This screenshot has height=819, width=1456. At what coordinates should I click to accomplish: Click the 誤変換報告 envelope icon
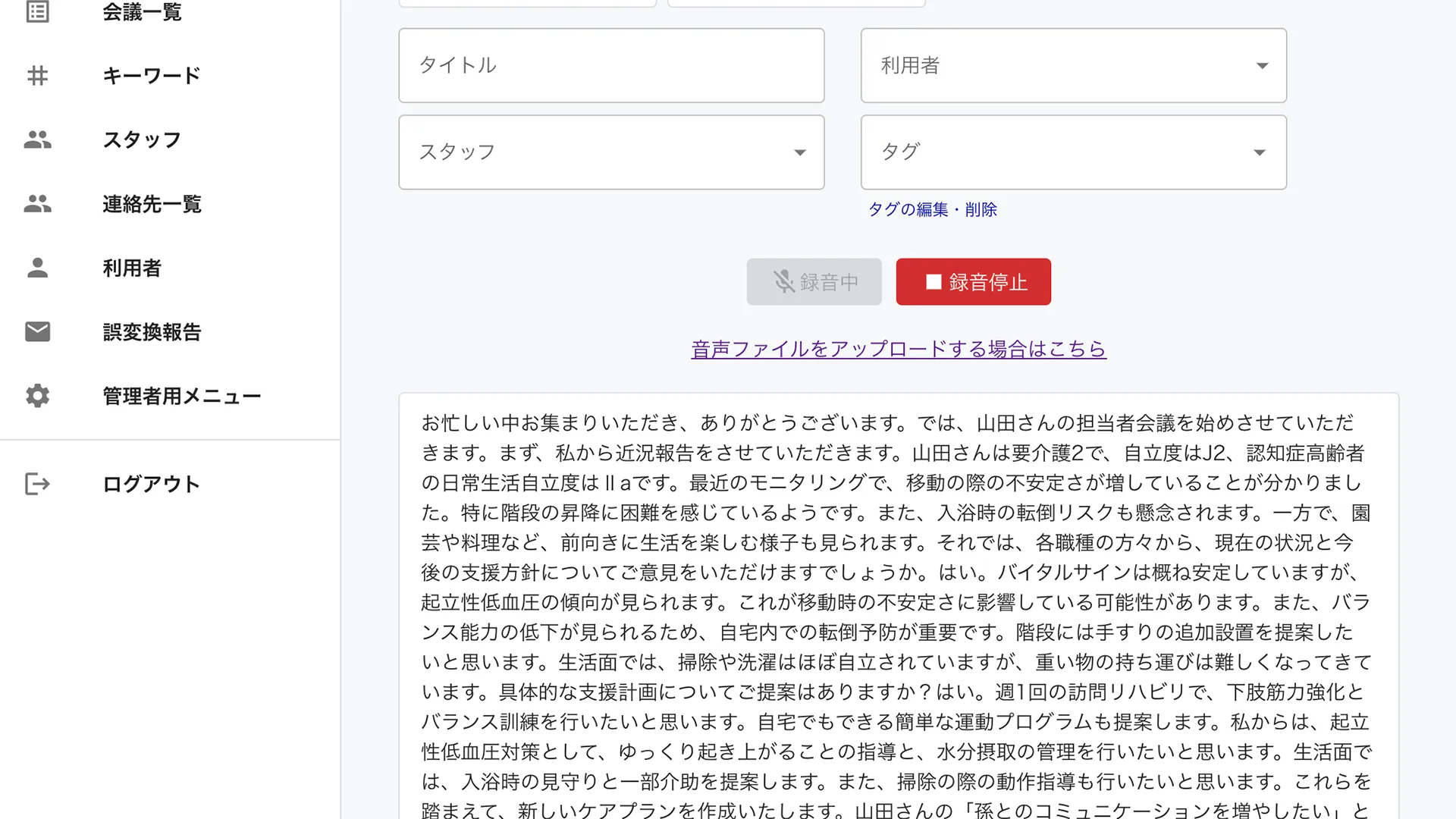point(37,331)
